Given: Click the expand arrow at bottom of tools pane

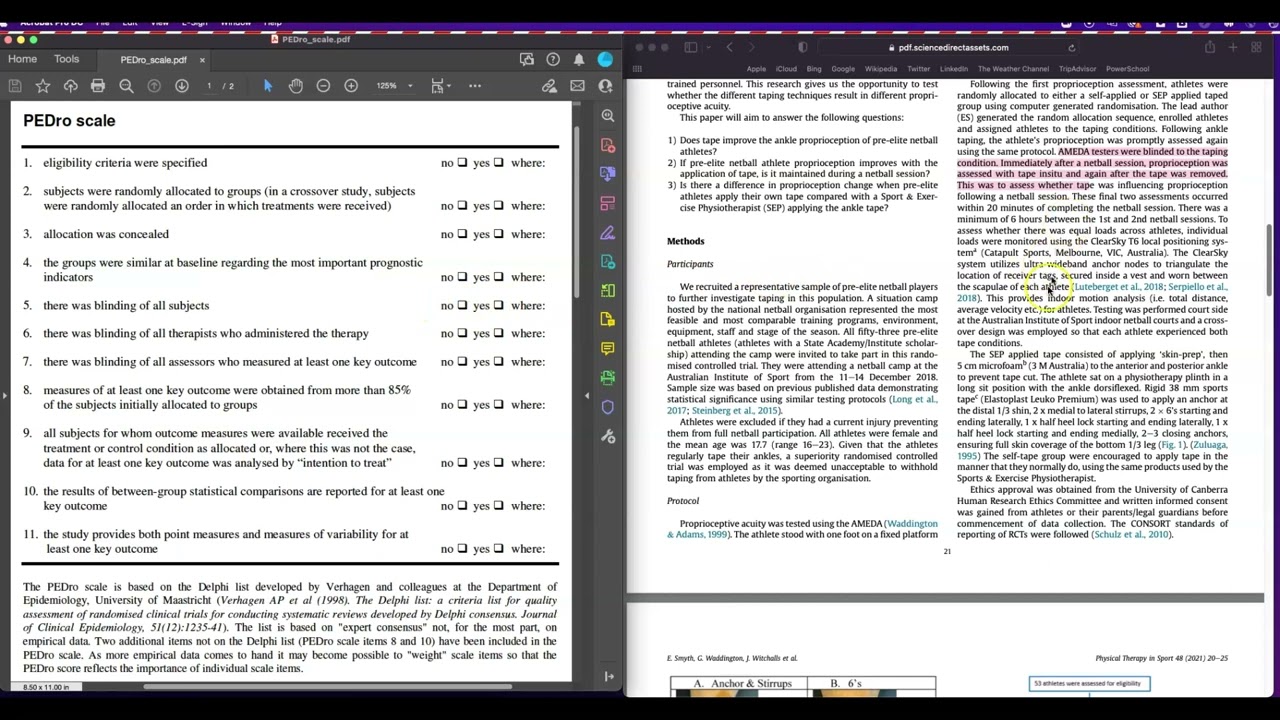Looking at the screenshot, I should (x=609, y=677).
